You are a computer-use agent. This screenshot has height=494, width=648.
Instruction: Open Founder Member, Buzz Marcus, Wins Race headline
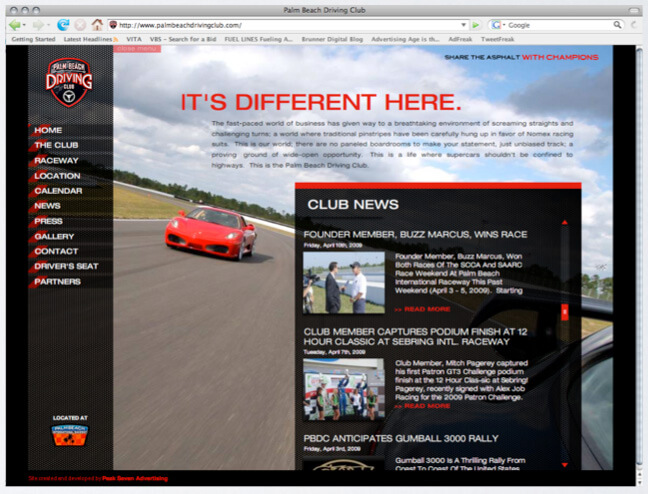pyautogui.click(x=415, y=234)
